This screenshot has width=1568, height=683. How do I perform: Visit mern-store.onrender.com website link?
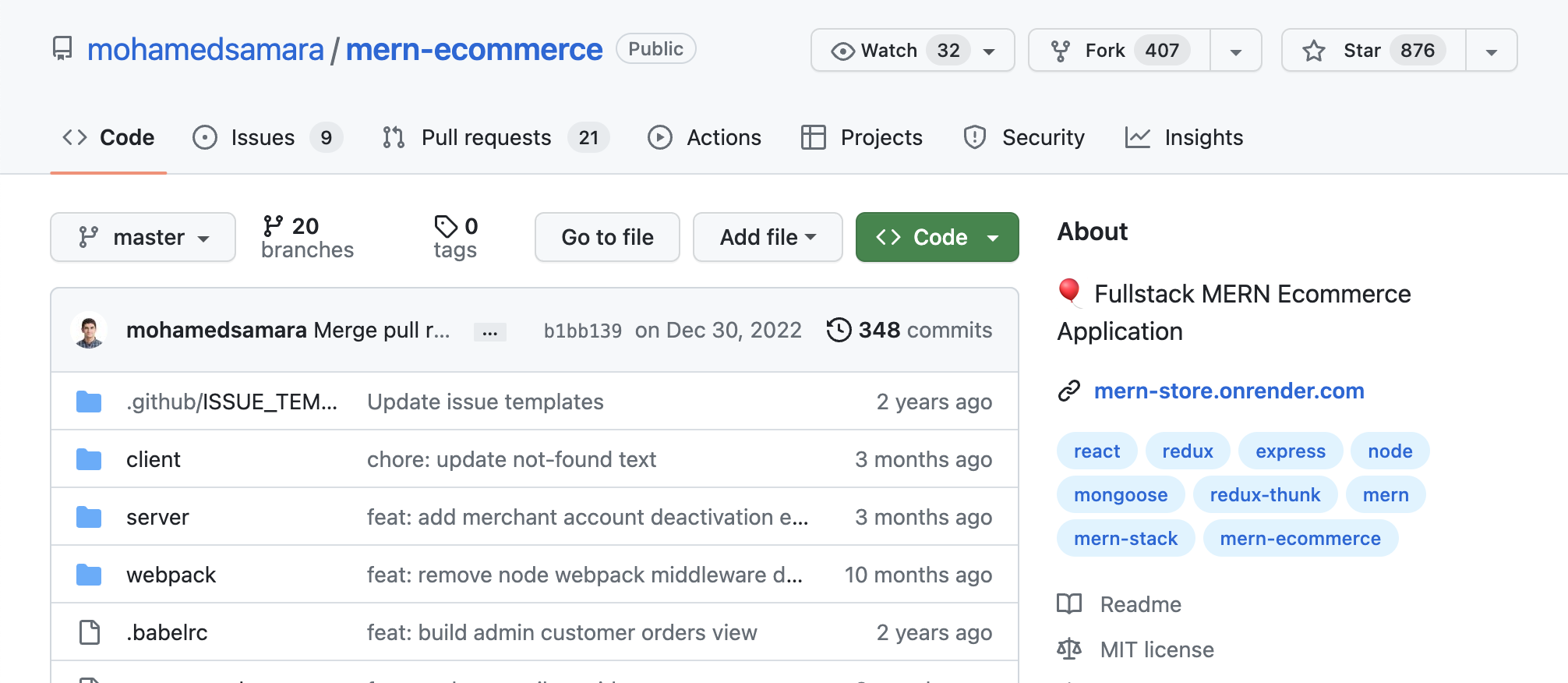click(x=1229, y=391)
